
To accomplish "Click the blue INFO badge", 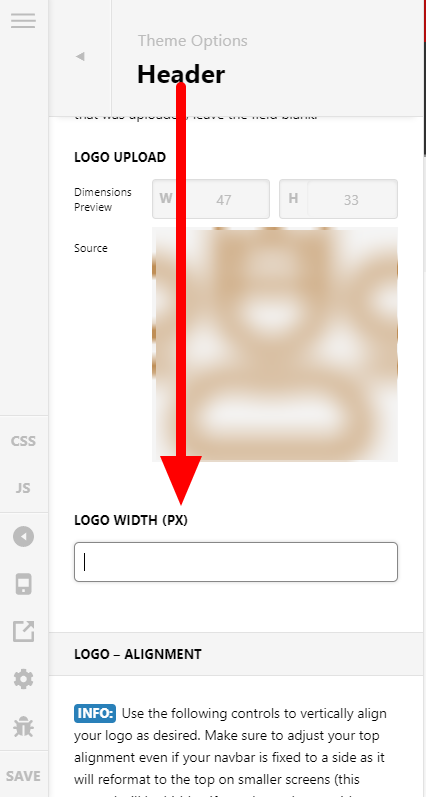I will pyautogui.click(x=95, y=713).
